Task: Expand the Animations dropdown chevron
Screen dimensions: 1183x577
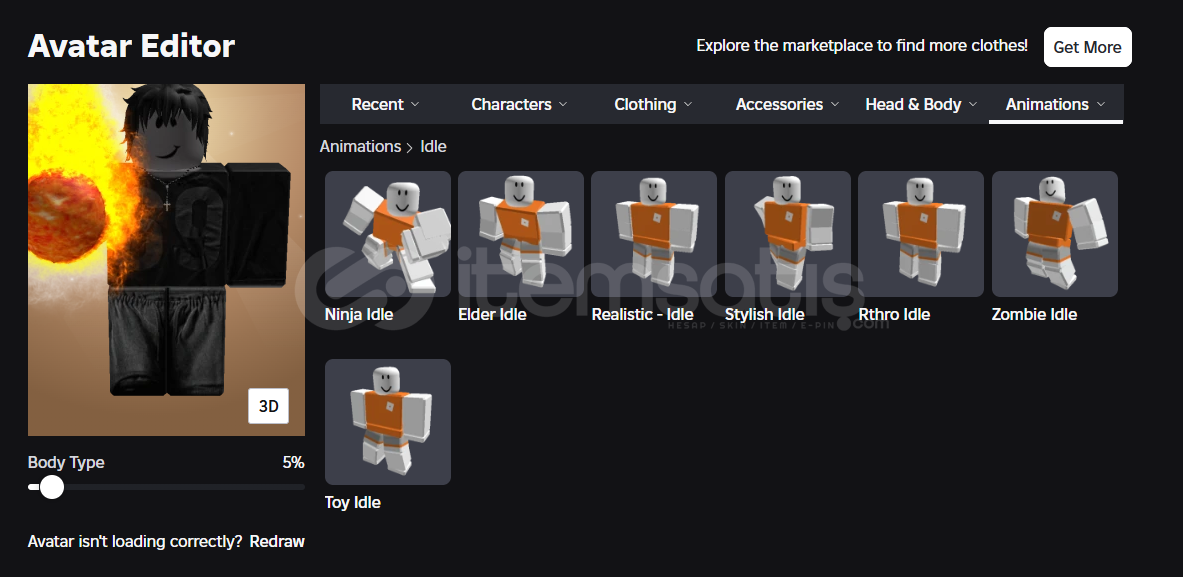Action: 1101,104
